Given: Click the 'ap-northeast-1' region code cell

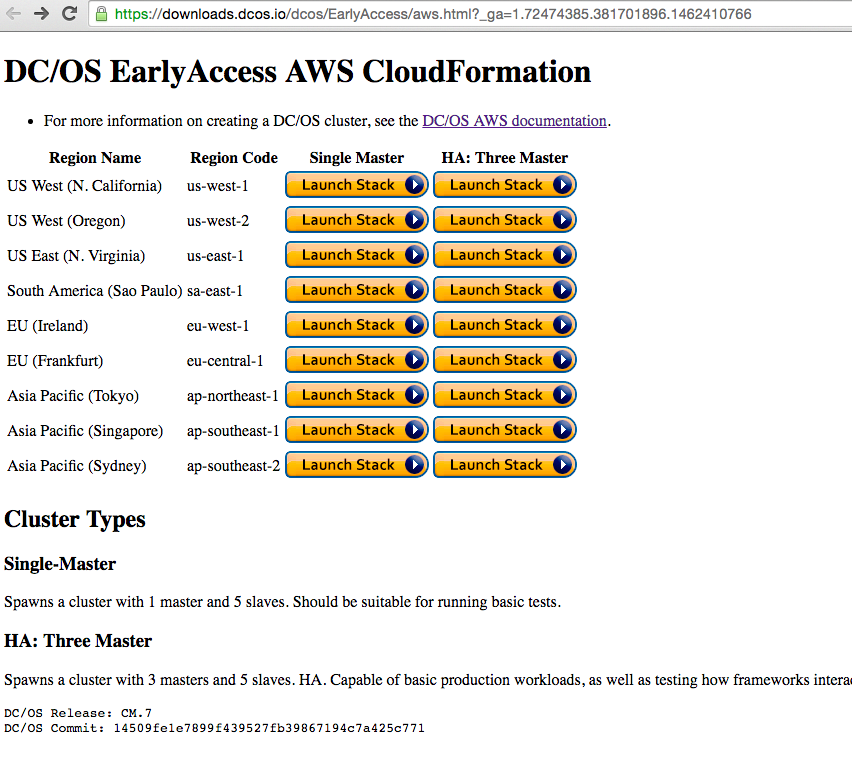Looking at the screenshot, I should tap(233, 396).
